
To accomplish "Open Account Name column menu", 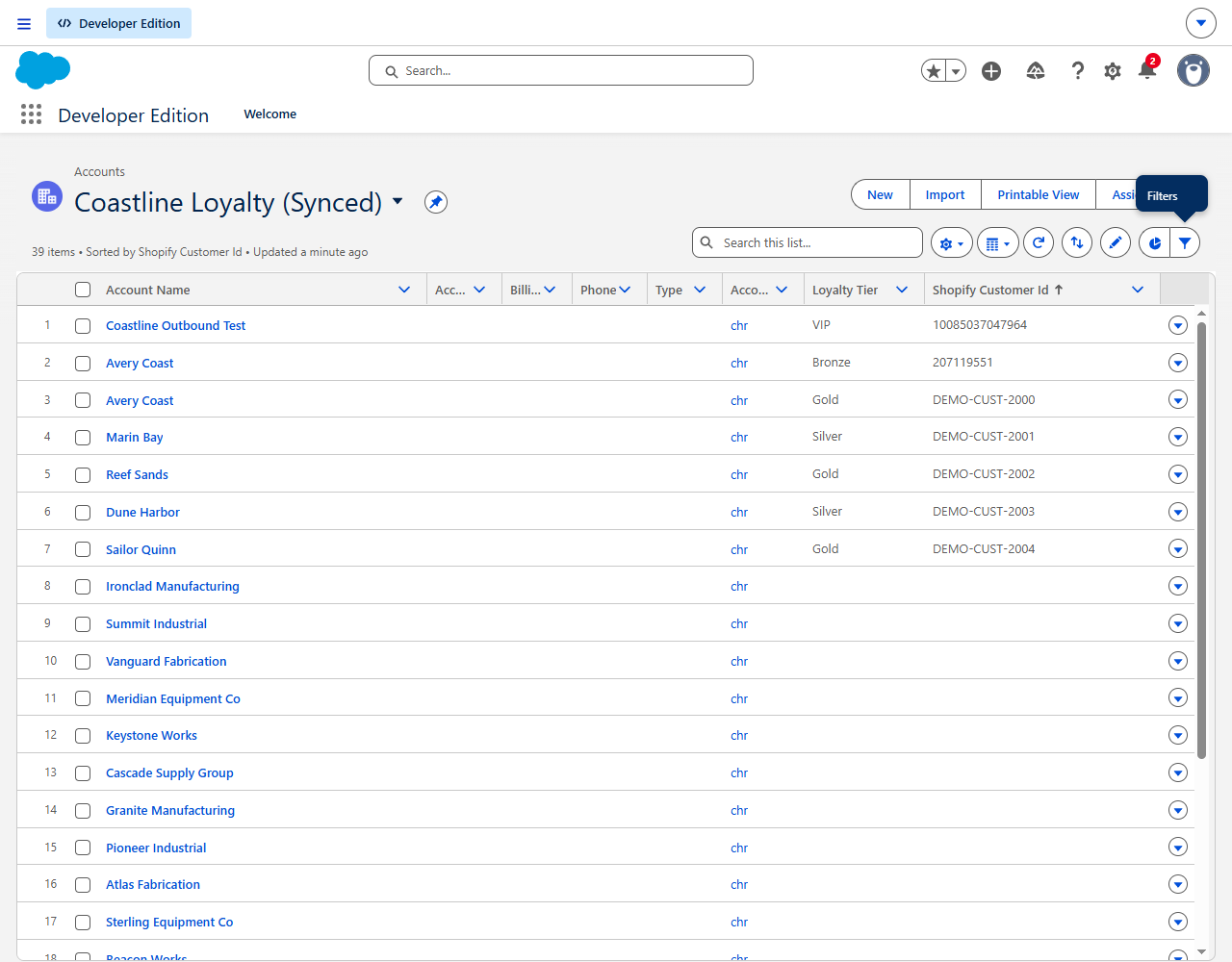I will (x=404, y=290).
